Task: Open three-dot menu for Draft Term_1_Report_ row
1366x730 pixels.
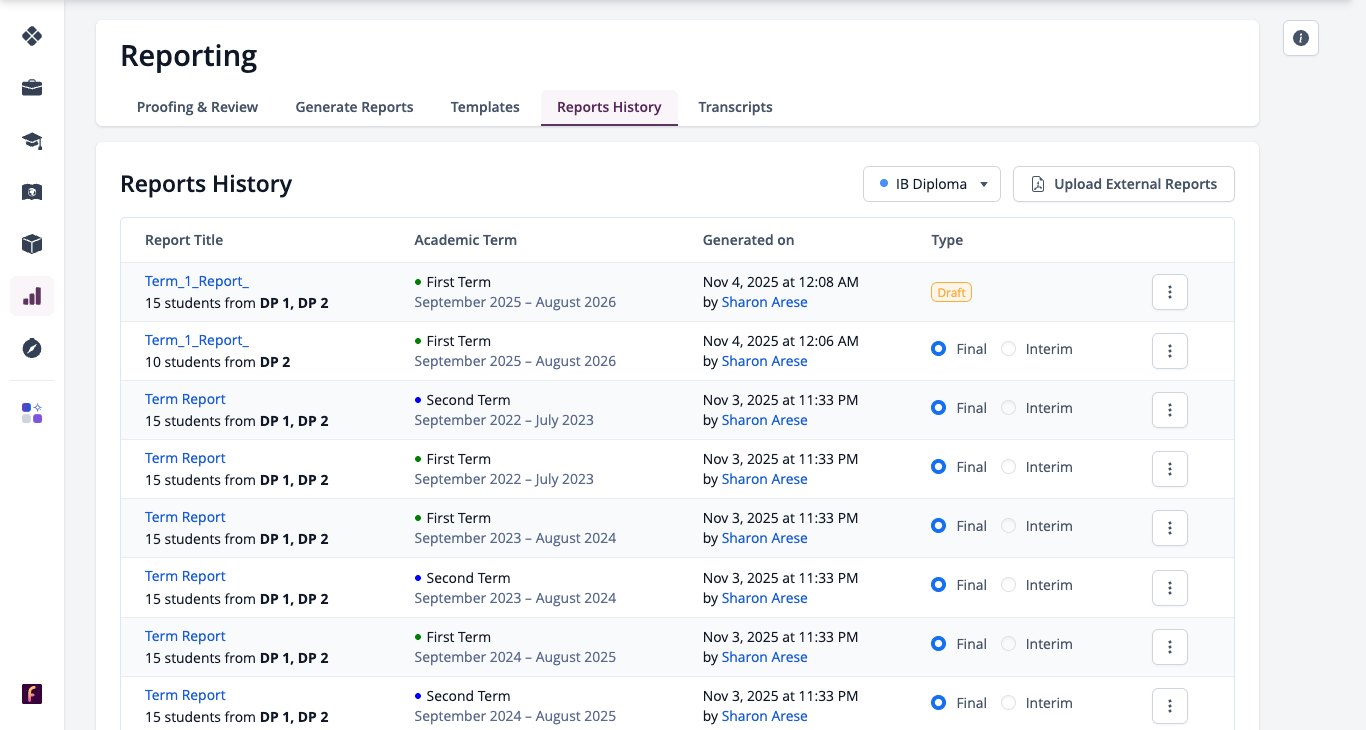Action: point(1170,292)
